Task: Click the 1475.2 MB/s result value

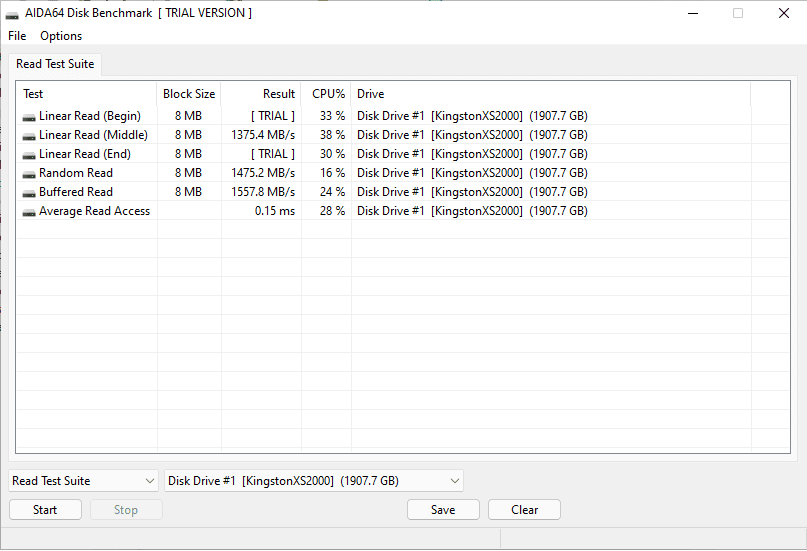Action: [263, 173]
